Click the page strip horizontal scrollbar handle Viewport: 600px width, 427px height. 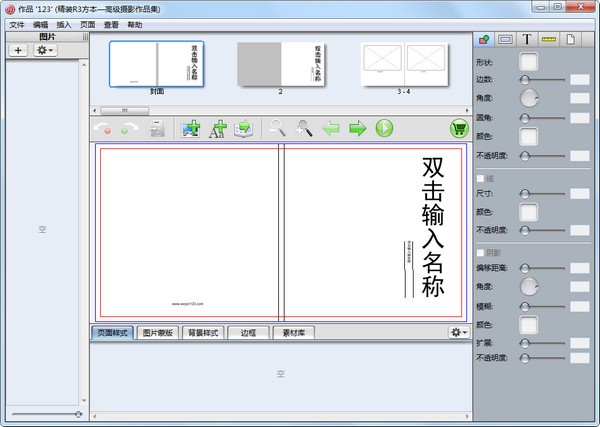(x=125, y=111)
